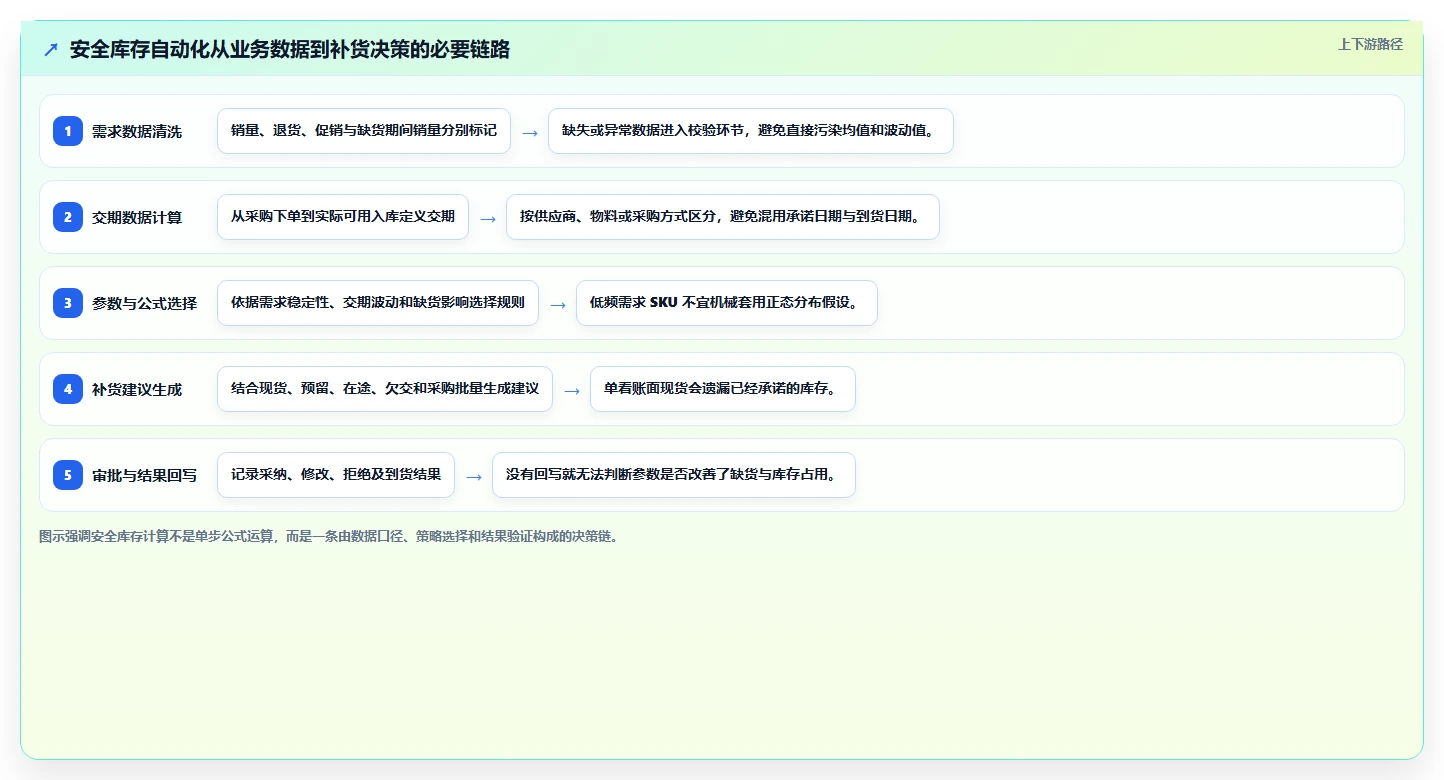Click the arrow icon beside the main title
1444x780 pixels.
pos(51,50)
